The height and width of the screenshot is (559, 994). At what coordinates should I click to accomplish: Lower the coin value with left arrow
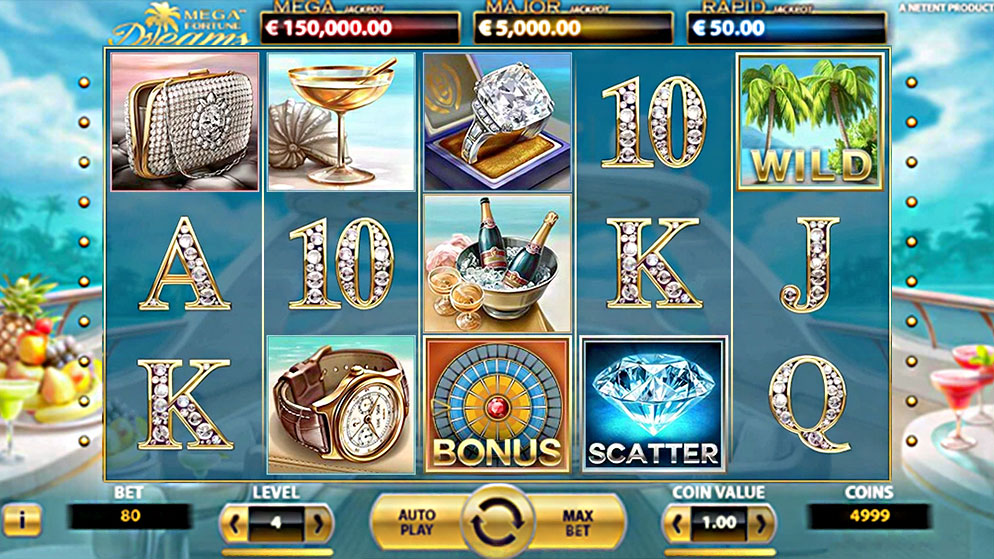pos(676,524)
